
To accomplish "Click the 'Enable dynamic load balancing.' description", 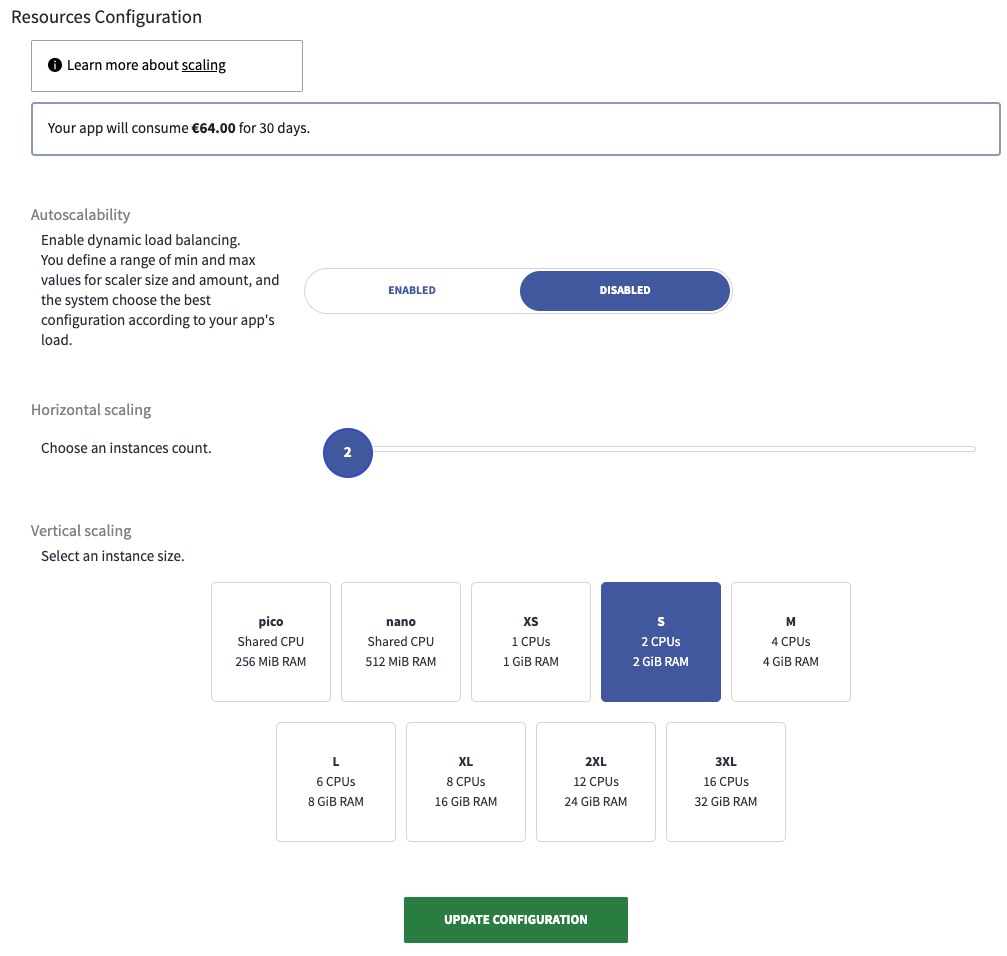I will click(x=141, y=240).
